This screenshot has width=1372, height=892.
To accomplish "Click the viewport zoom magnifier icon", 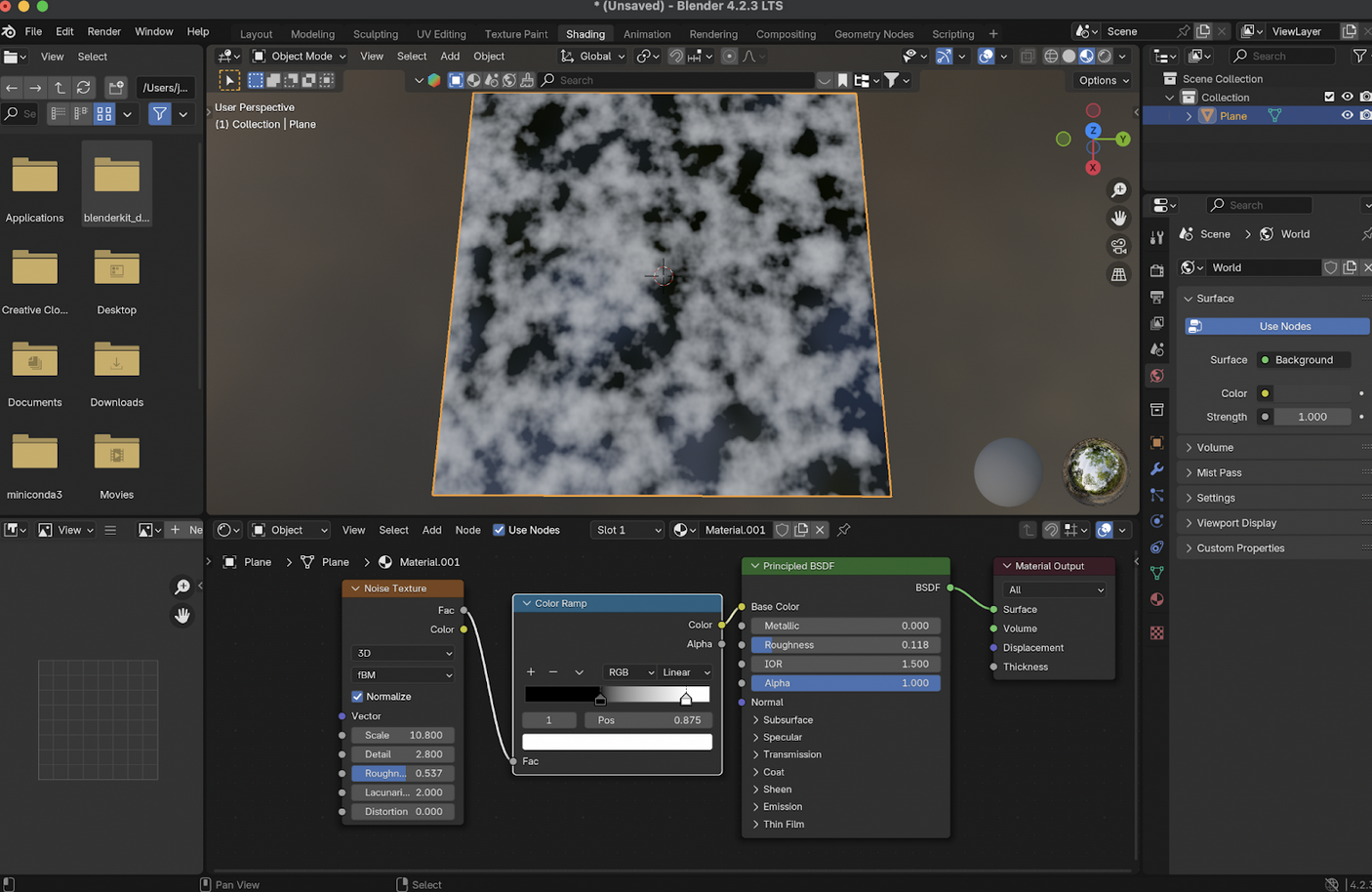I will tap(1118, 190).
